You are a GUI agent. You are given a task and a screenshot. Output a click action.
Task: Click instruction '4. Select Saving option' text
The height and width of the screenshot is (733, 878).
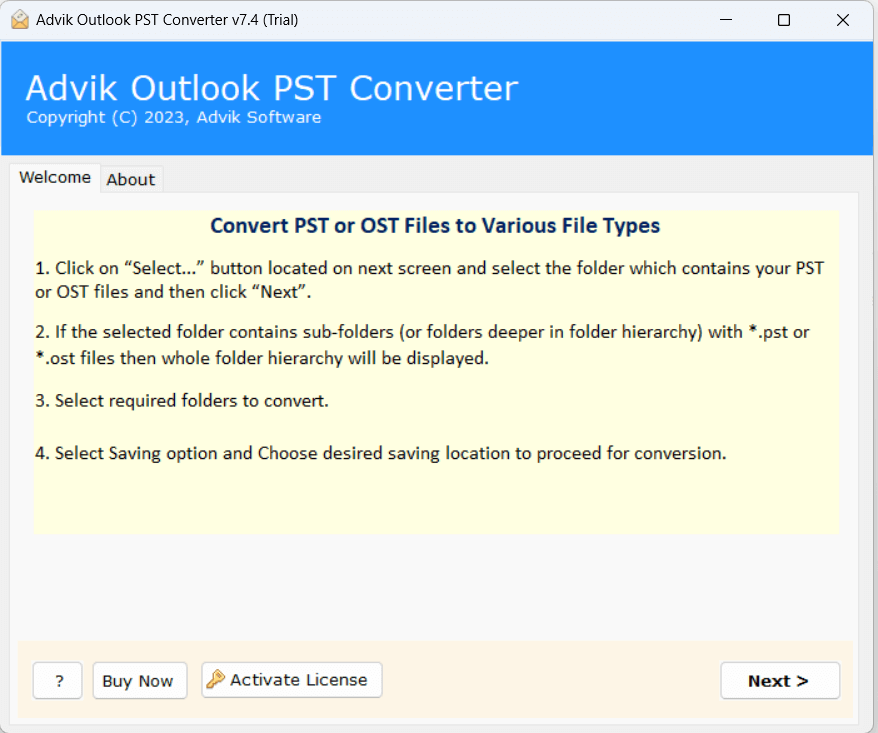click(380, 453)
